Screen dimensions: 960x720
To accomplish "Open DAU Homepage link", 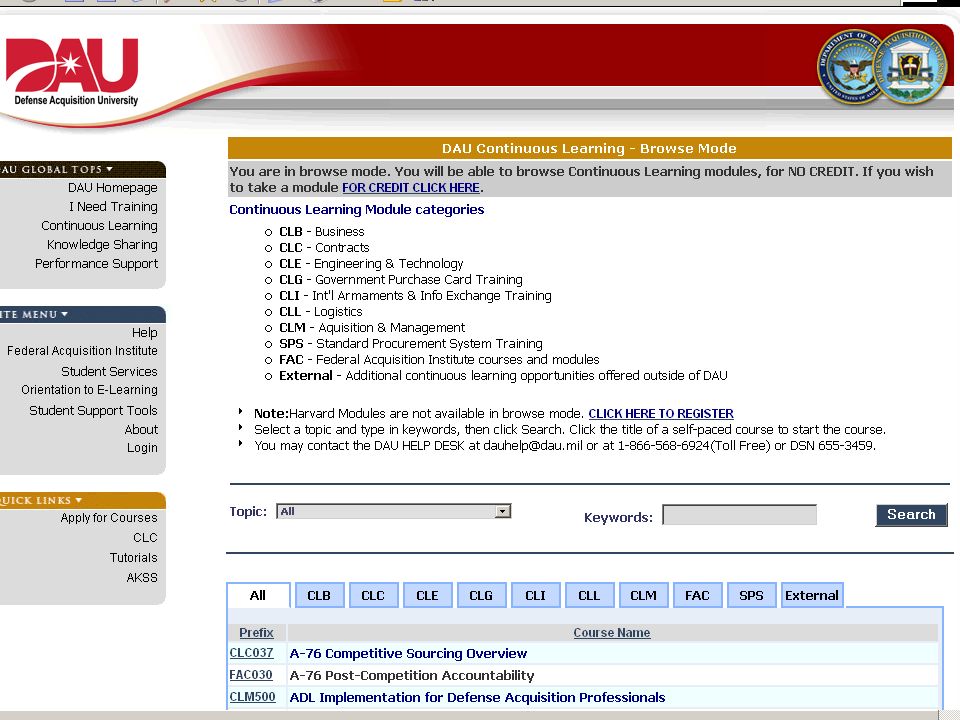I will point(113,187).
